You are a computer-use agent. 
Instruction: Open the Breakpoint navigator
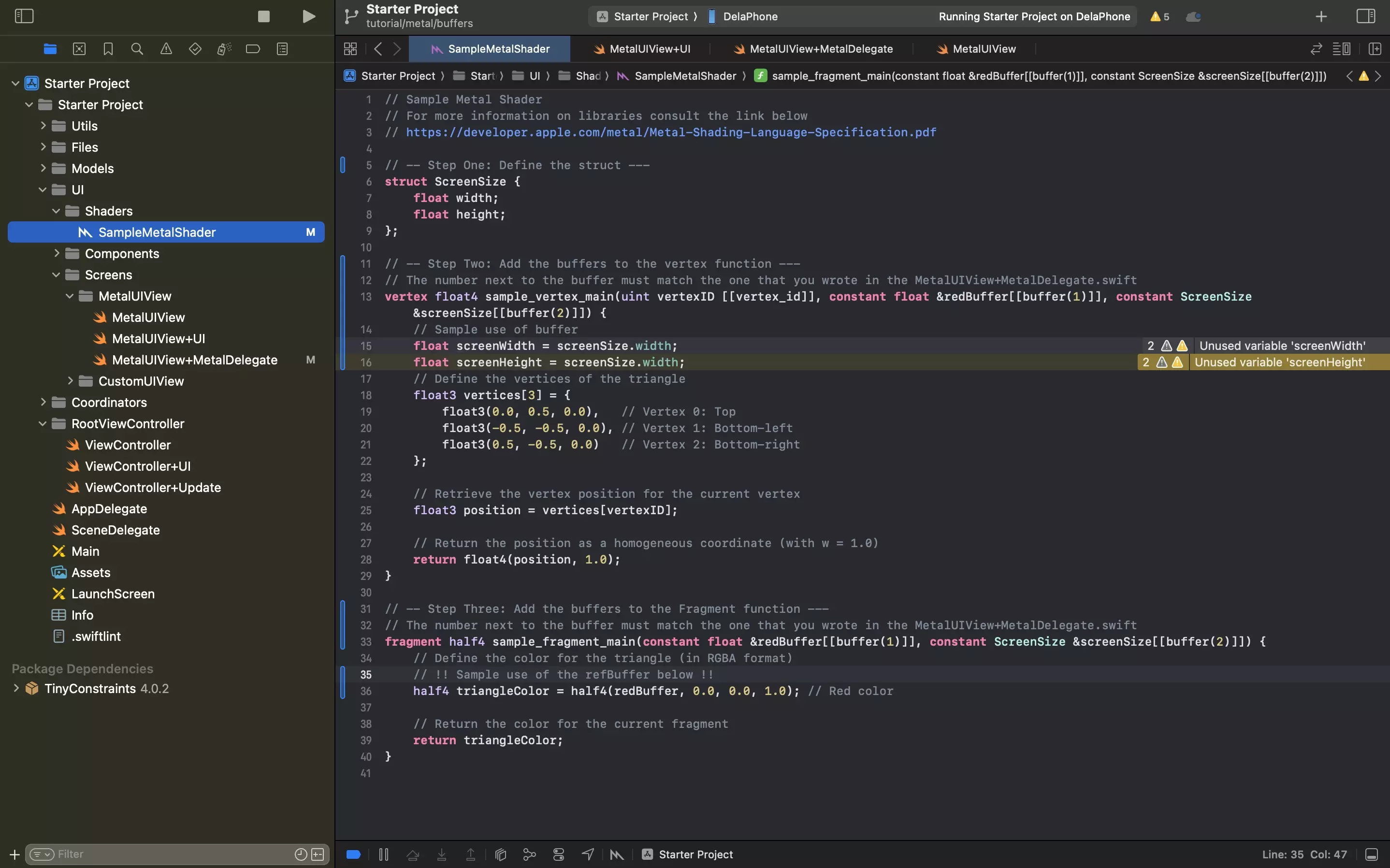coord(253,49)
